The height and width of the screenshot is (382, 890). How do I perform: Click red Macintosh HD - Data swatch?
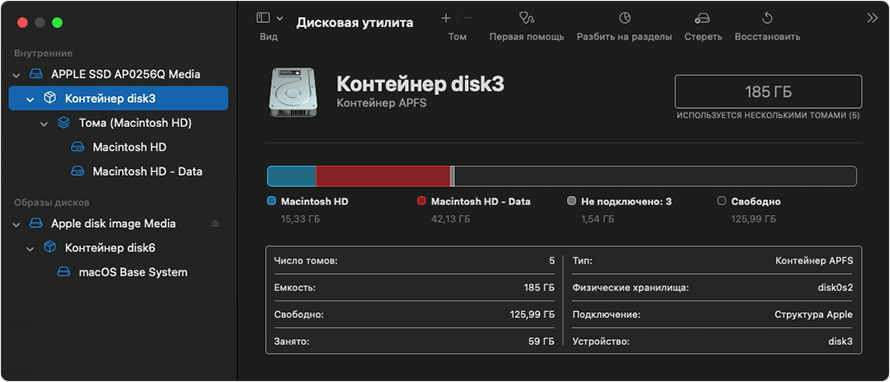(421, 201)
